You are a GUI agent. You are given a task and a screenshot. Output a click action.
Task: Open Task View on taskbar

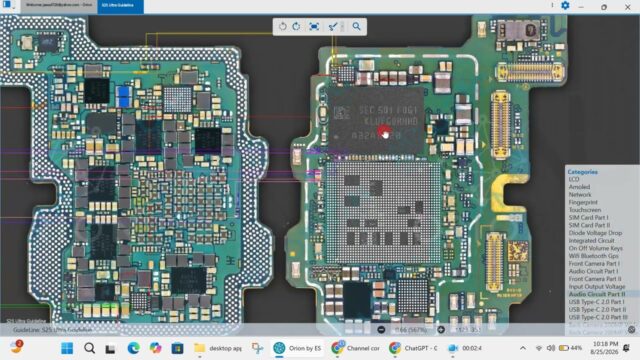pyautogui.click(x=110, y=349)
